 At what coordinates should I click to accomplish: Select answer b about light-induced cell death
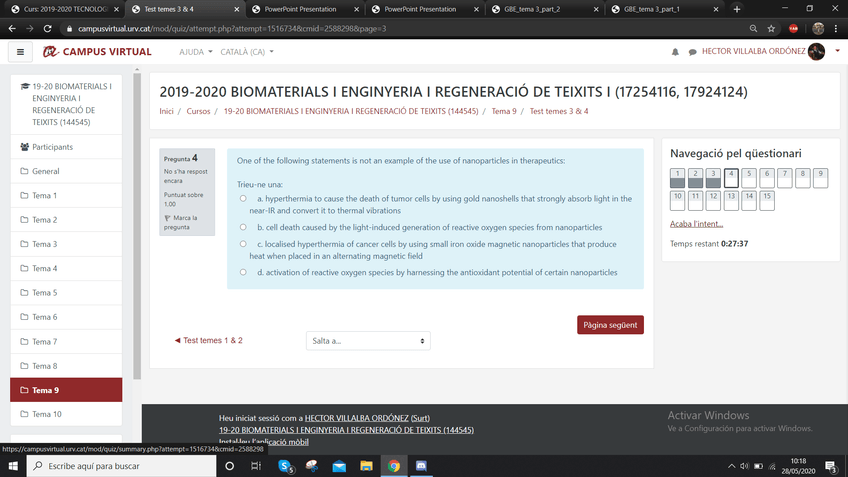click(x=243, y=228)
